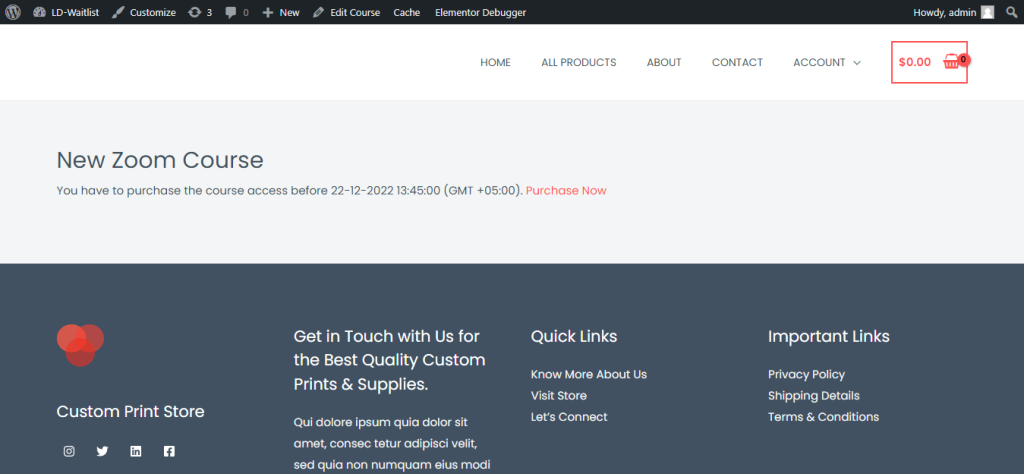Open the LD-Waitlist site dashboard
Viewport: 1024px width, 474px height.
[x=66, y=12]
